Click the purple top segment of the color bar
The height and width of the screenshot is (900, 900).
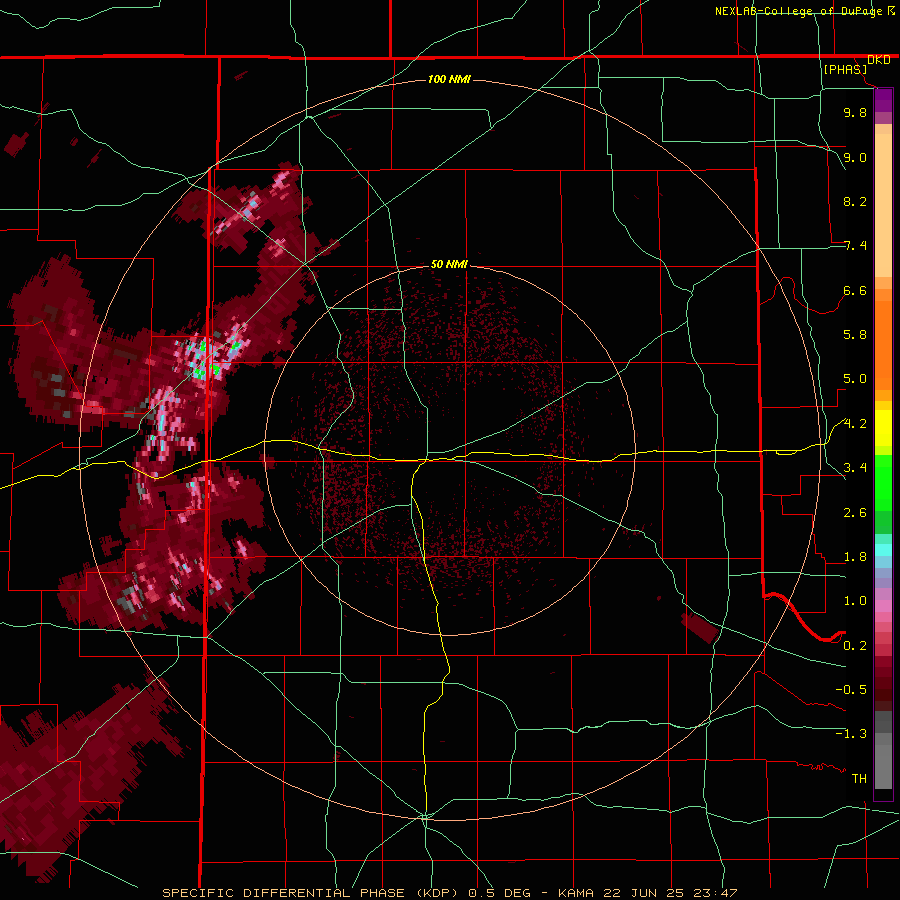coord(883,100)
